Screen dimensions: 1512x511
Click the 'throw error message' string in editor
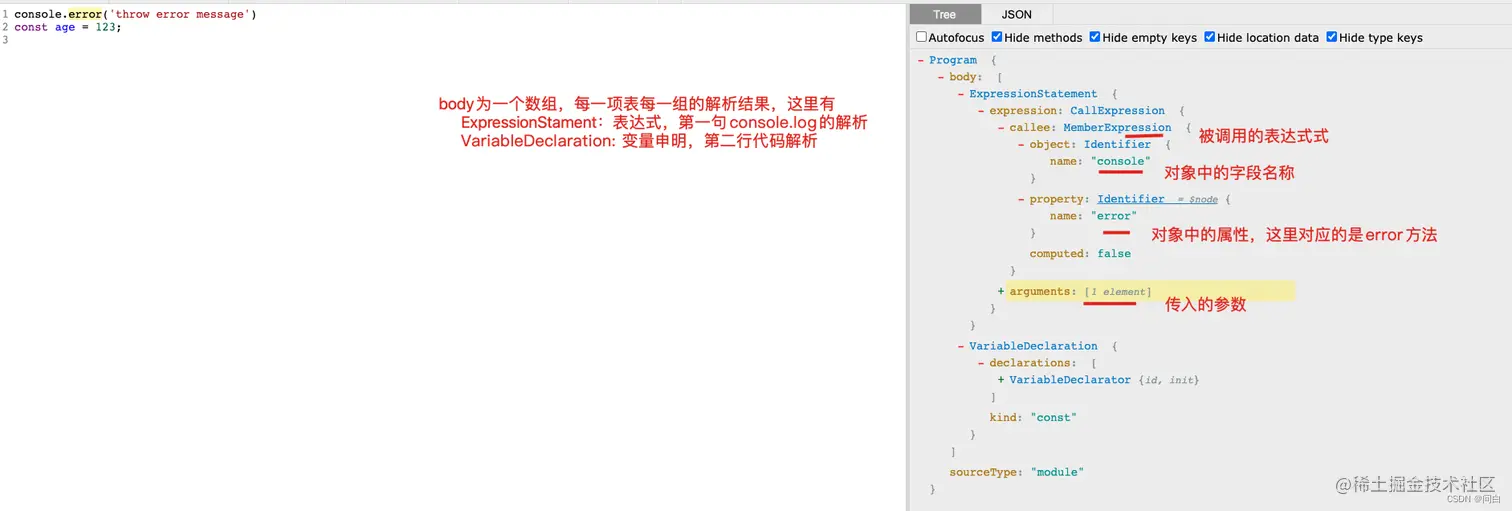[x=179, y=15]
